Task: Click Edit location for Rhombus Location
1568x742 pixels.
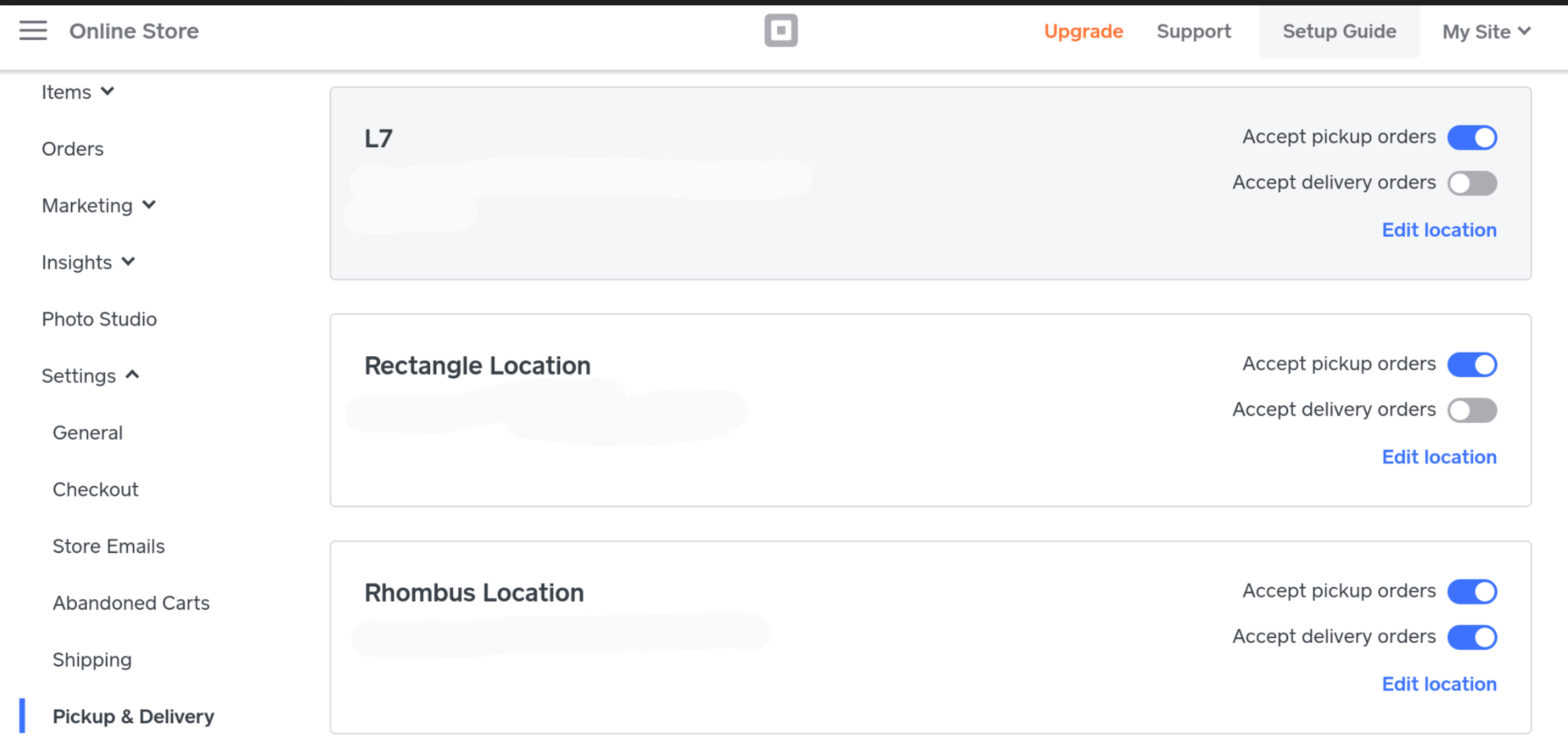Action: pyautogui.click(x=1439, y=684)
